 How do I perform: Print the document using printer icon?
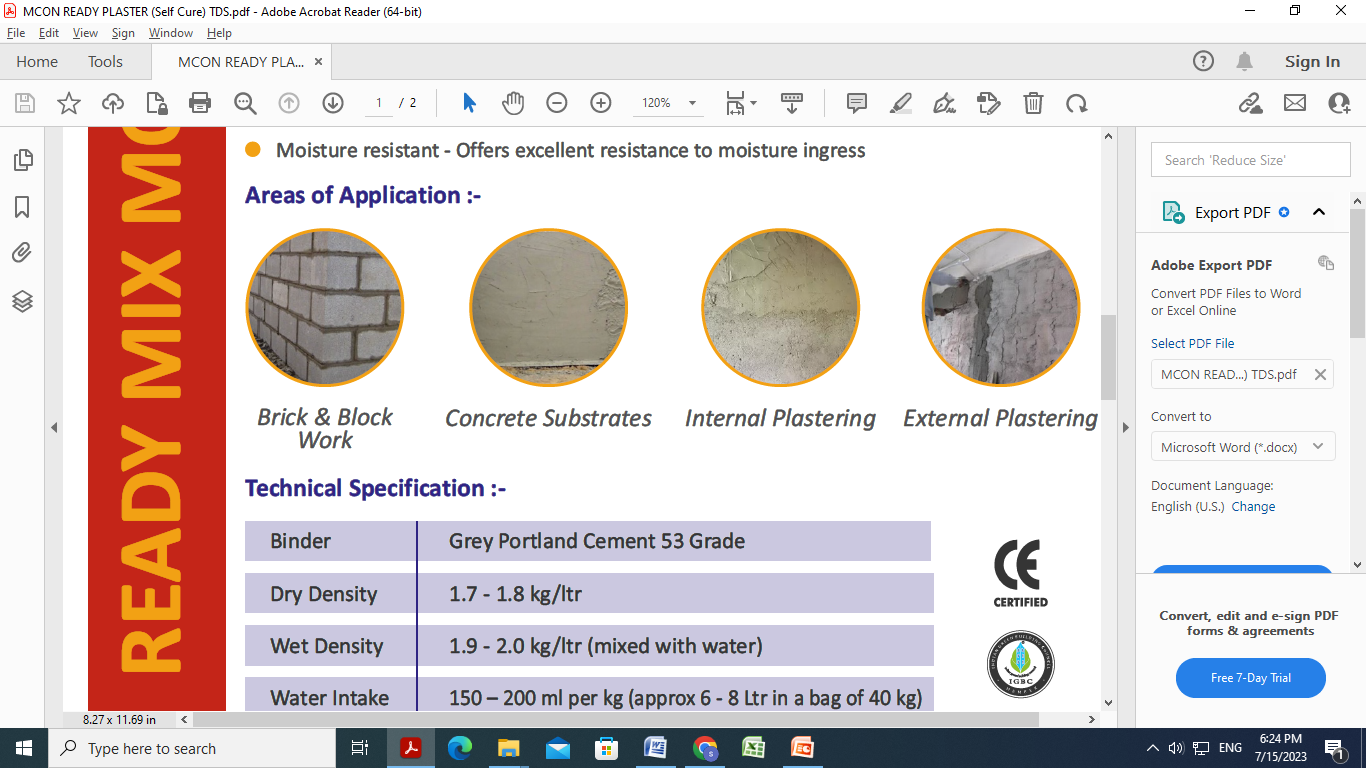tap(200, 103)
